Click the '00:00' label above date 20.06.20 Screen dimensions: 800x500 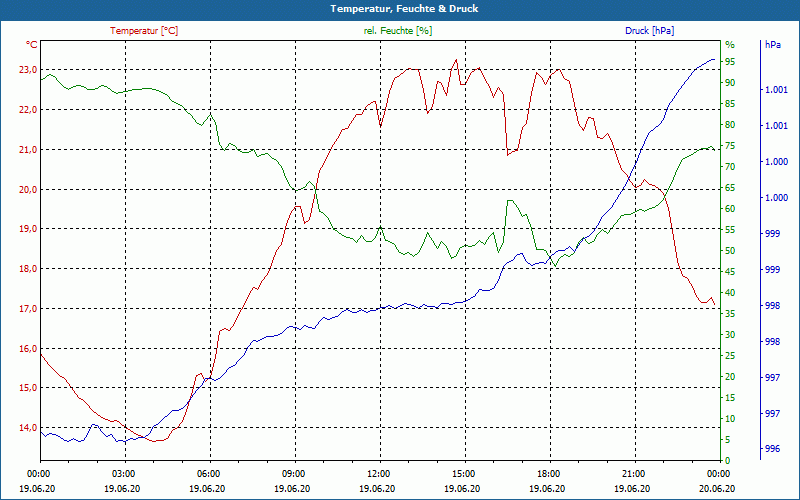pos(717,474)
